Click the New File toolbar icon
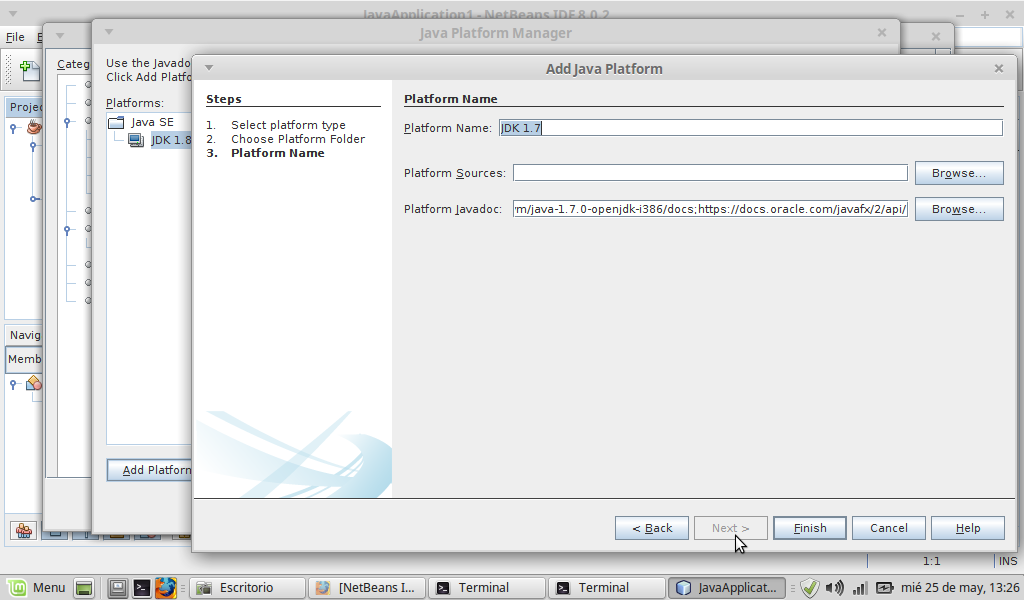 click(30, 70)
